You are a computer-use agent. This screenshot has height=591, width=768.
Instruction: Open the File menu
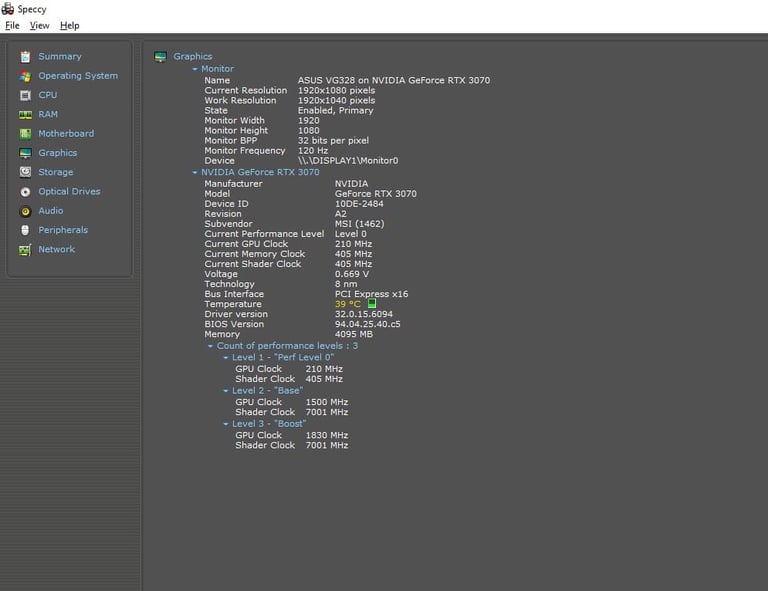(x=12, y=25)
